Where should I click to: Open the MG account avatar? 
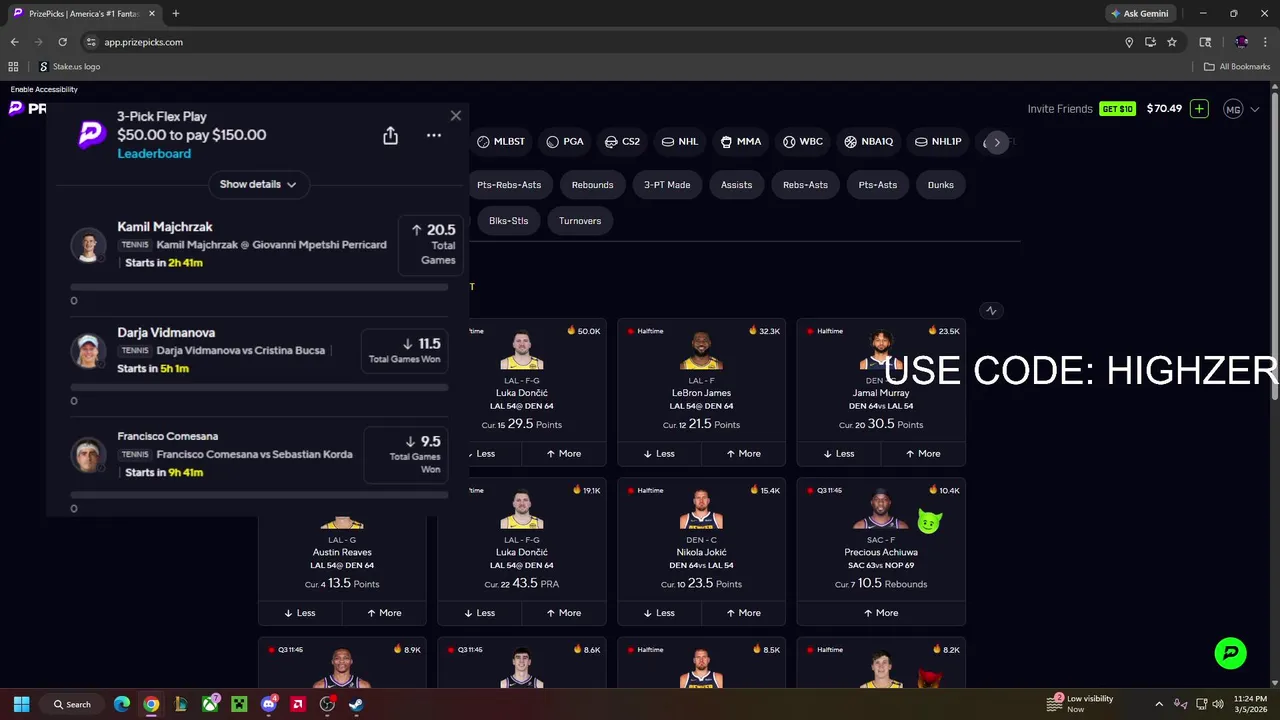click(1233, 109)
